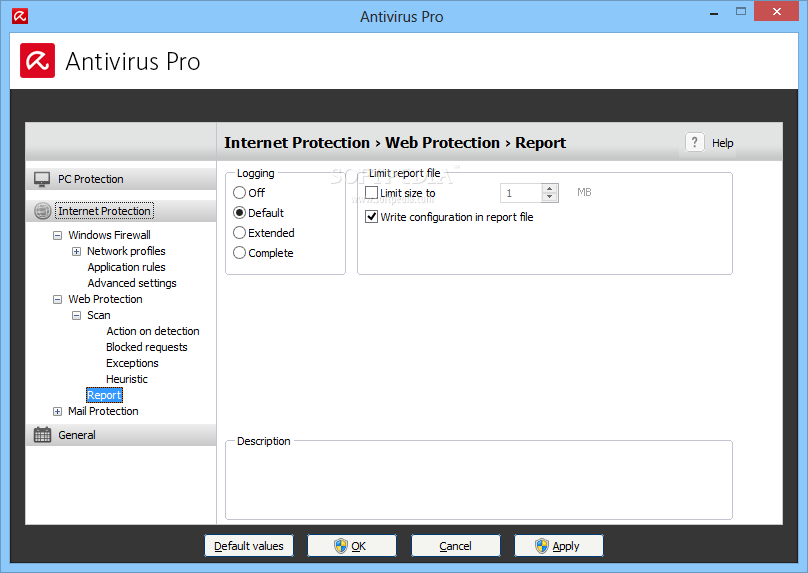Open Heuristic settings
Viewport: 808px width, 573px height.
pyautogui.click(x=127, y=379)
